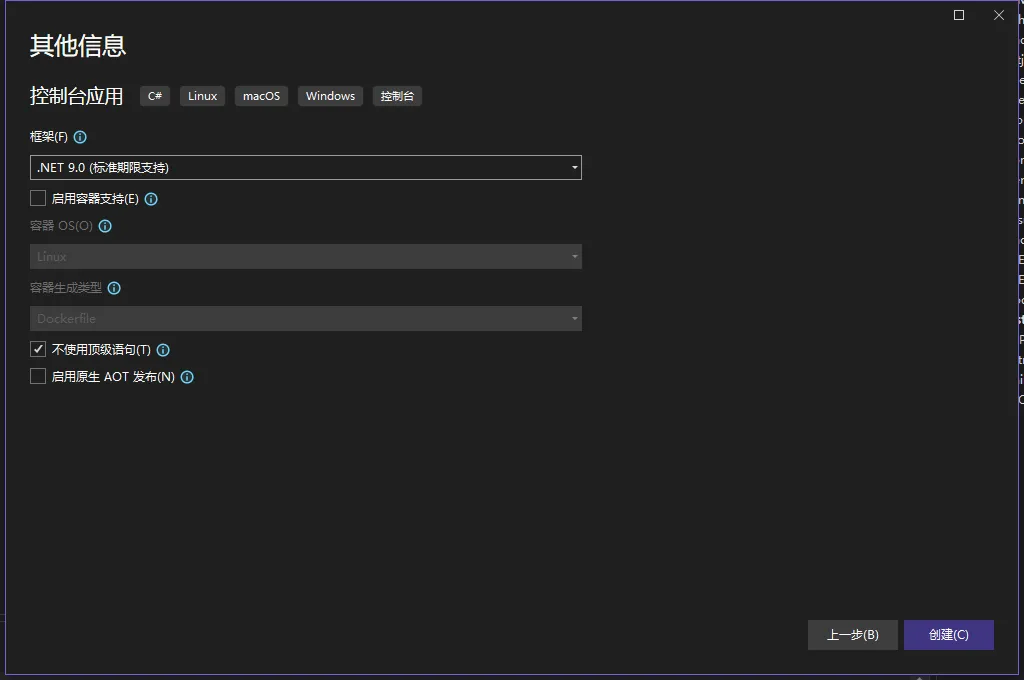Enable the 启用容器支持(E) checkbox

coord(37,197)
